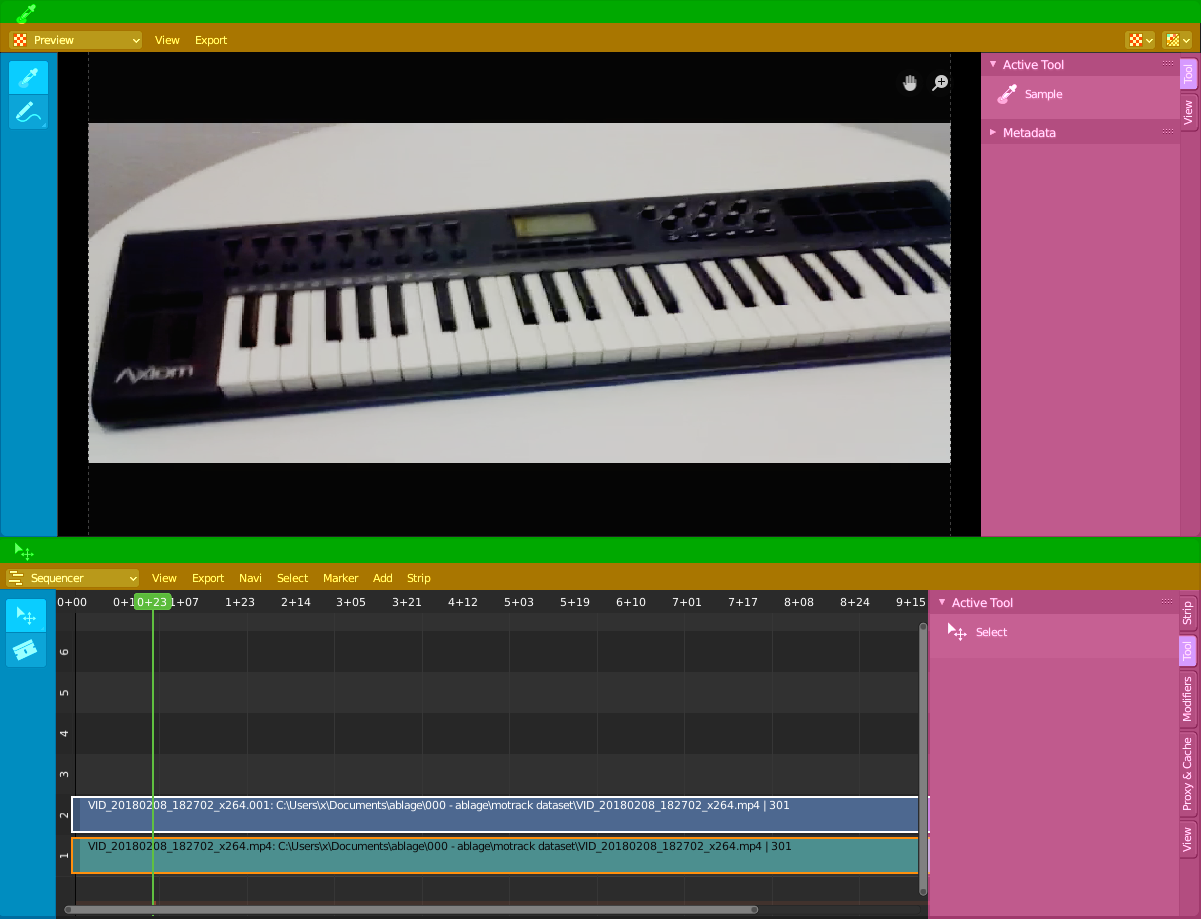Click the zoom magnifier gizmo in the preview
Image resolution: width=1201 pixels, height=919 pixels.
pos(939,83)
